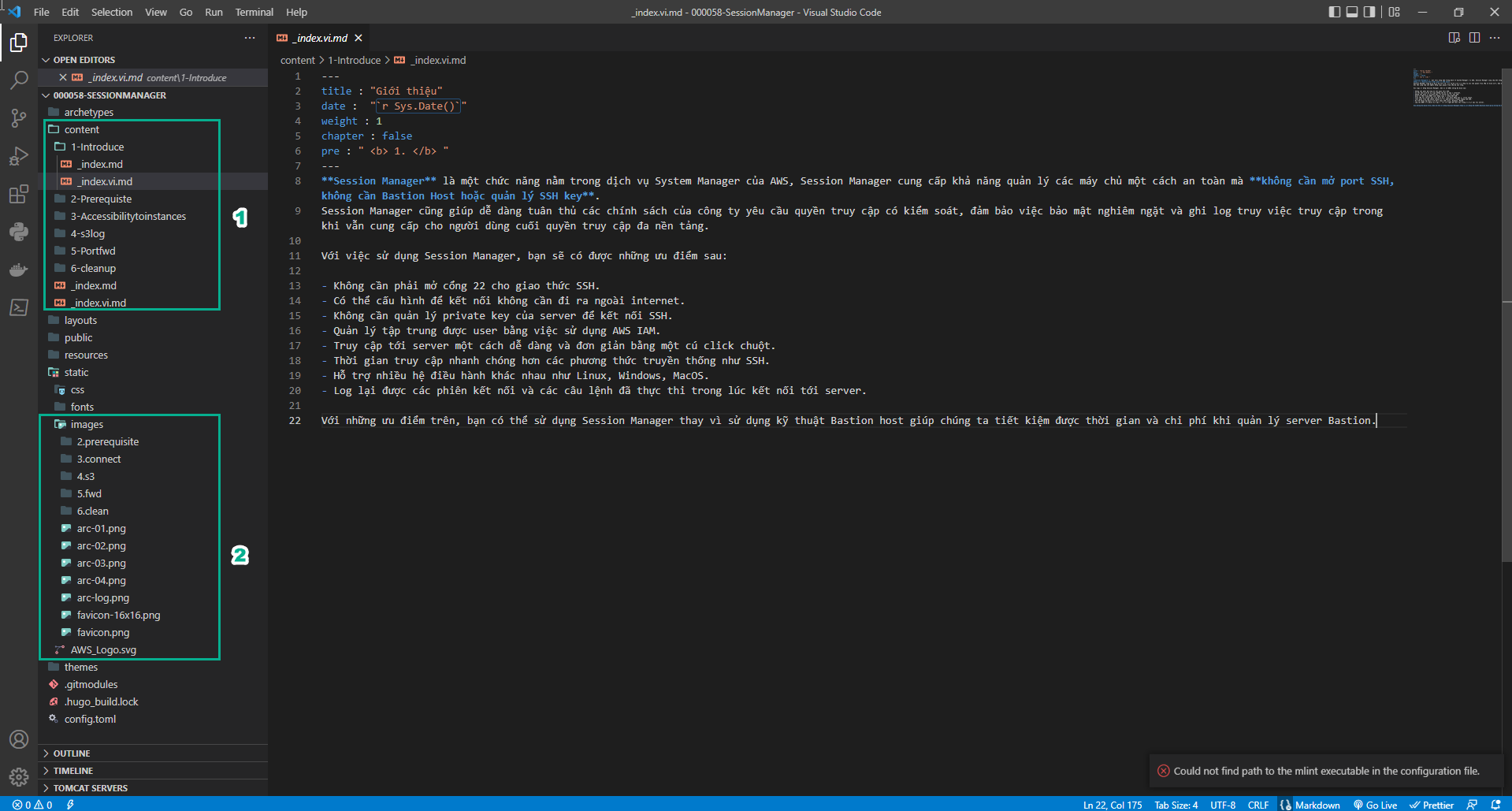Open notifications bell in status bar

point(1495,805)
